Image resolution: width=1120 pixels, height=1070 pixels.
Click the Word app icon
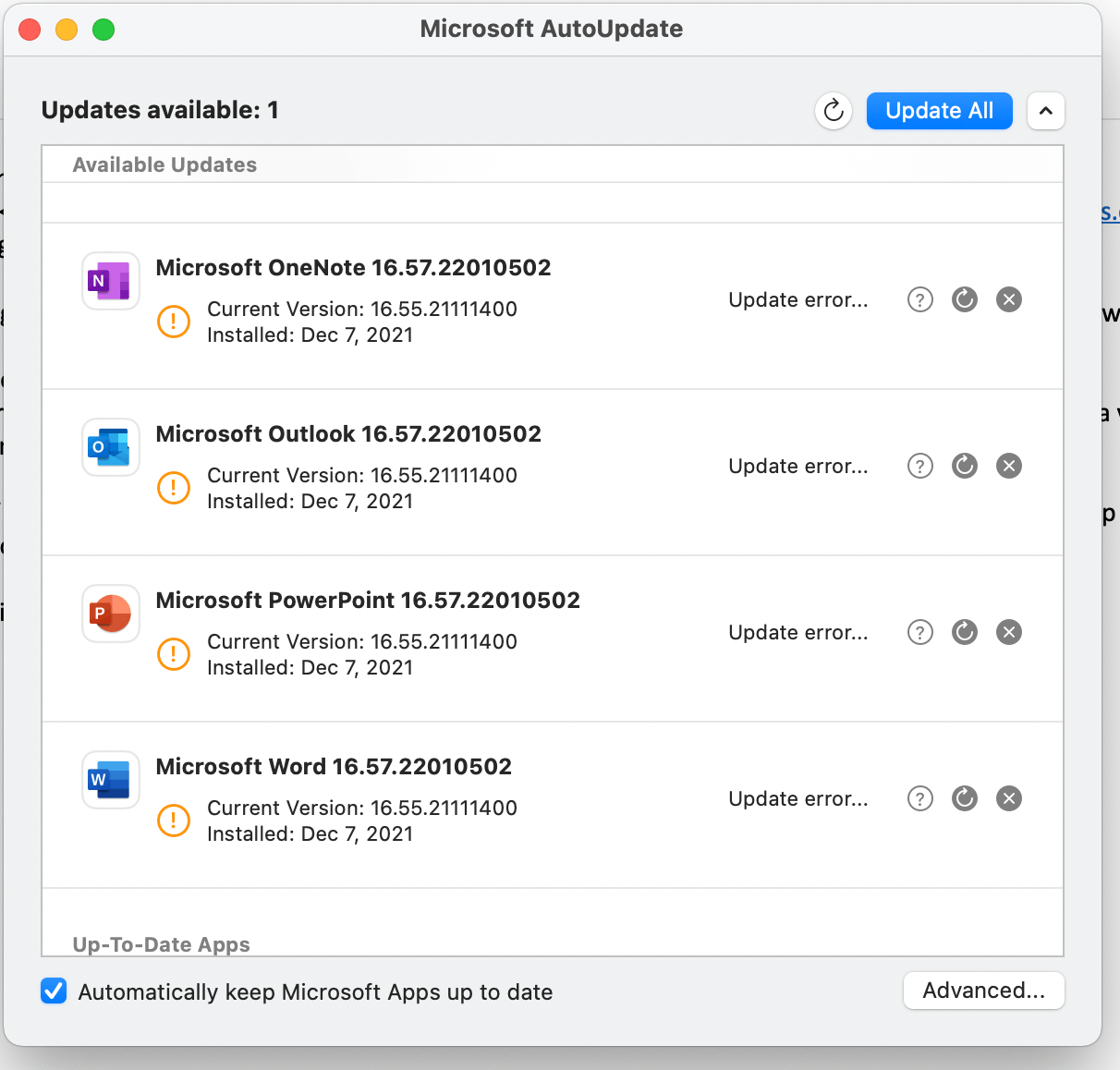point(111,780)
